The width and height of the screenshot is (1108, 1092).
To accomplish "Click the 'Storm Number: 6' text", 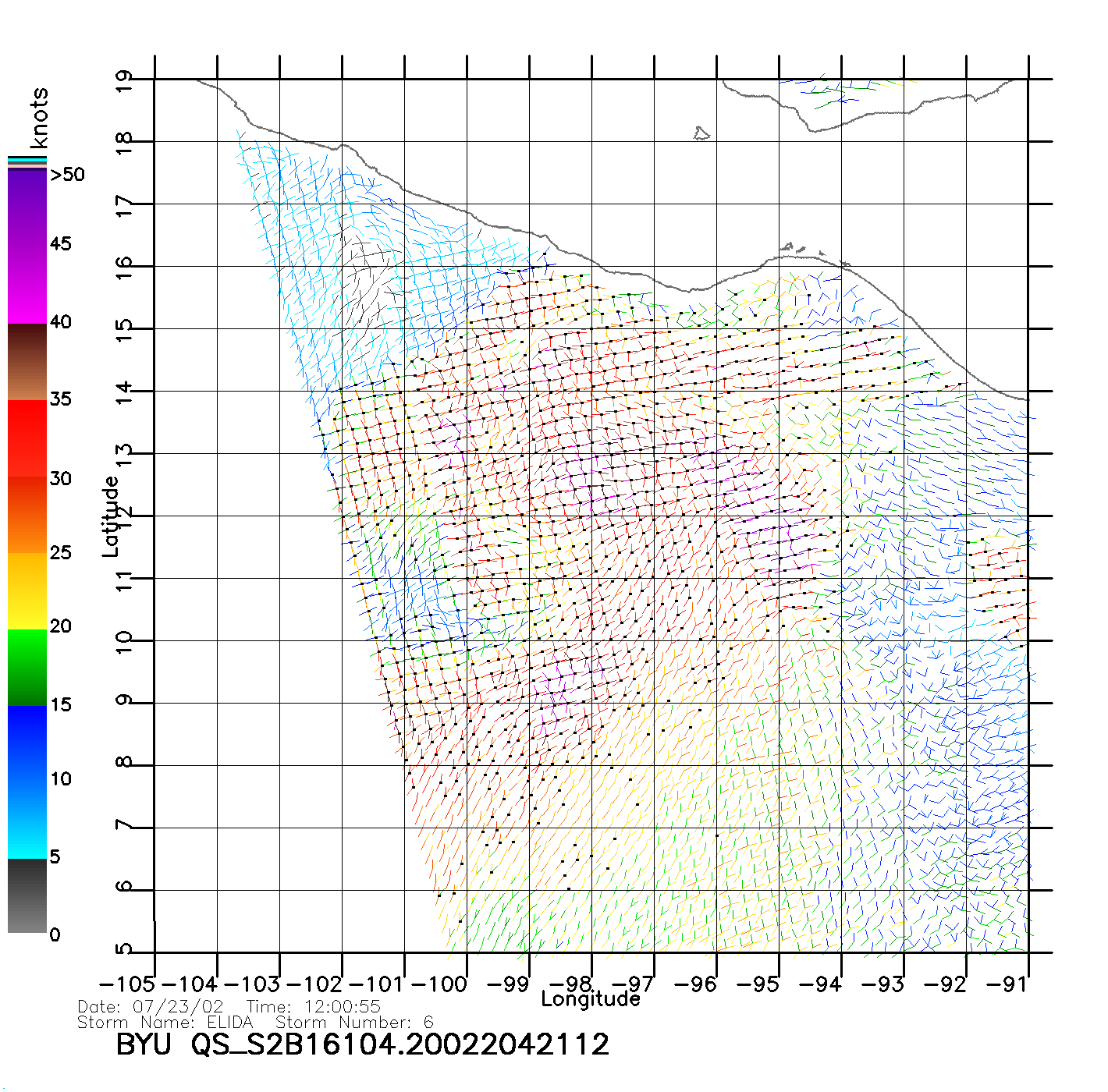I will click(x=354, y=1023).
